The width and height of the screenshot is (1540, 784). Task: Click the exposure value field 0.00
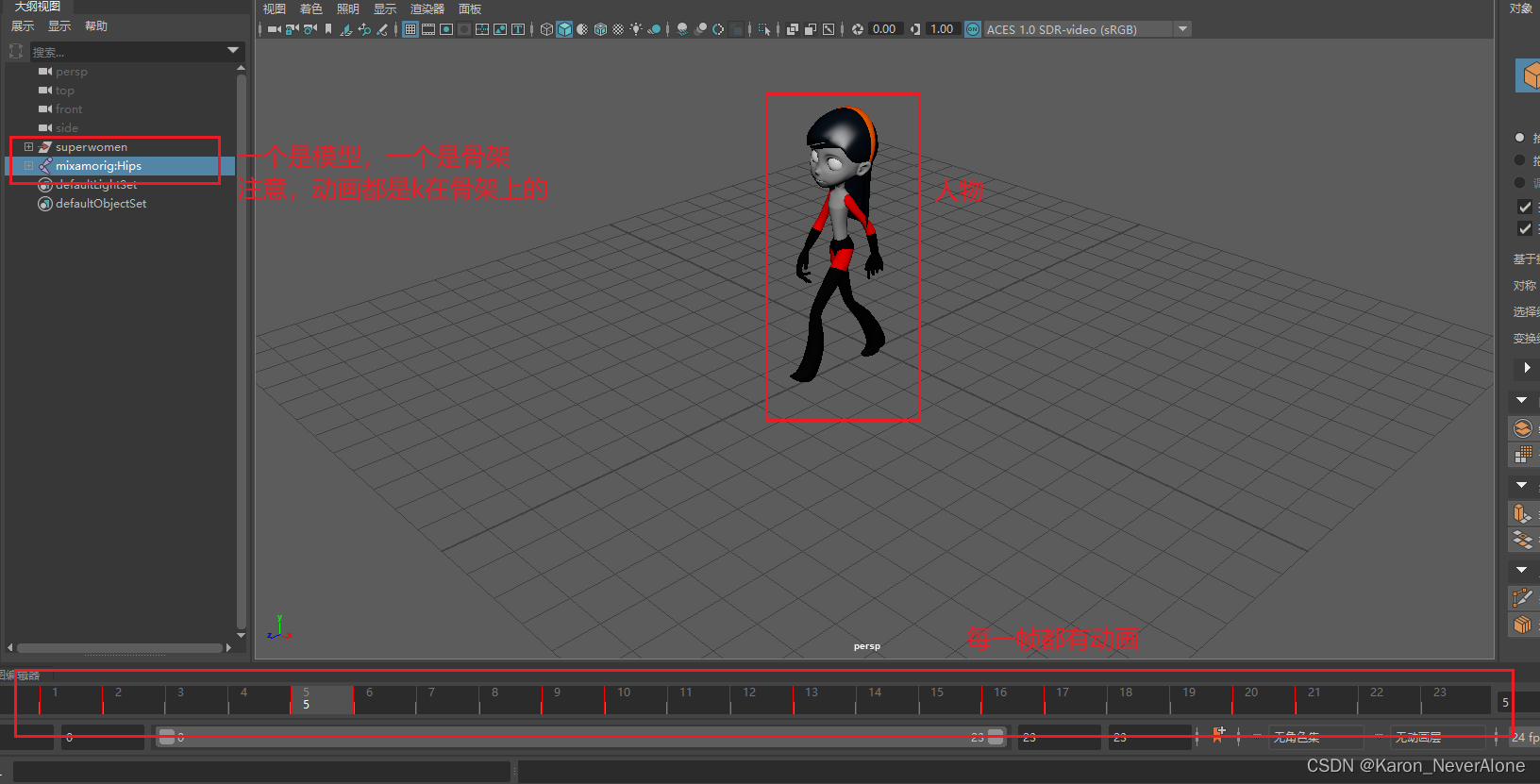tap(885, 29)
